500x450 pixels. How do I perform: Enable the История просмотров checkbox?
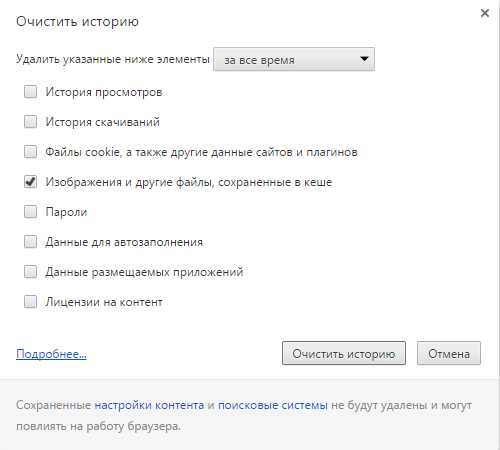pyautogui.click(x=30, y=92)
